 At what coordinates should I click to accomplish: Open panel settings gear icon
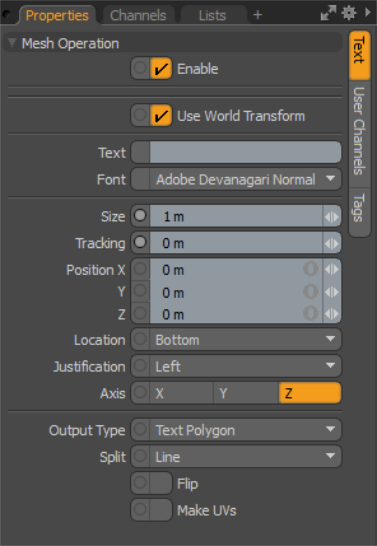coord(349,14)
